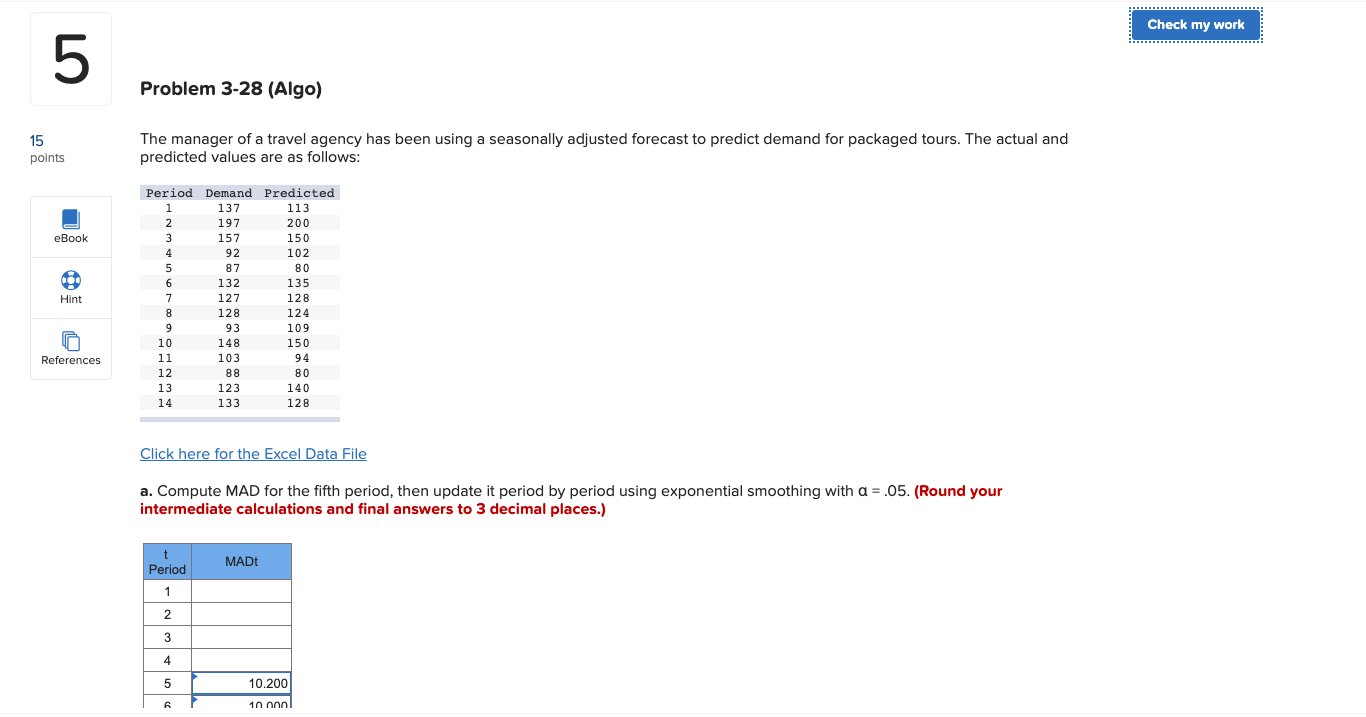Image resolution: width=1366 pixels, height=717 pixels.
Task: Select the Period 4 MADt entry box
Action: coord(240,660)
